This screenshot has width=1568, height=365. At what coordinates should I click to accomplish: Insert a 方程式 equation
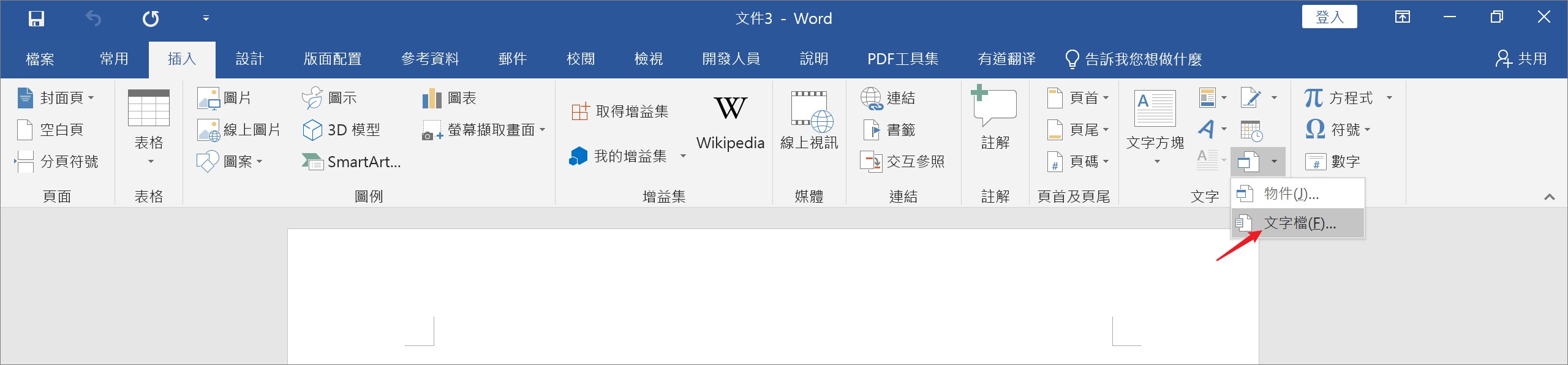pos(1338,98)
